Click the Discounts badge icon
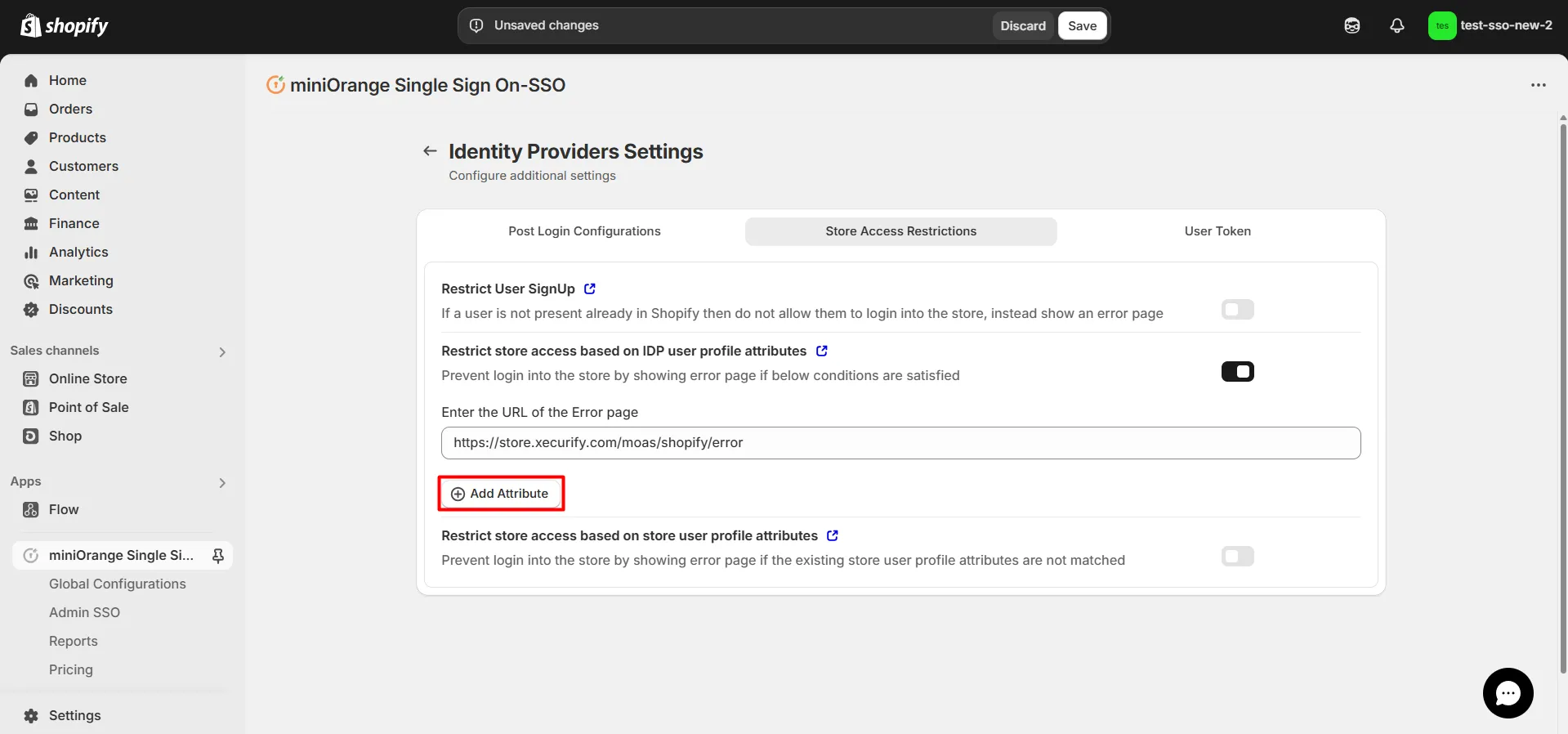 coord(31,310)
